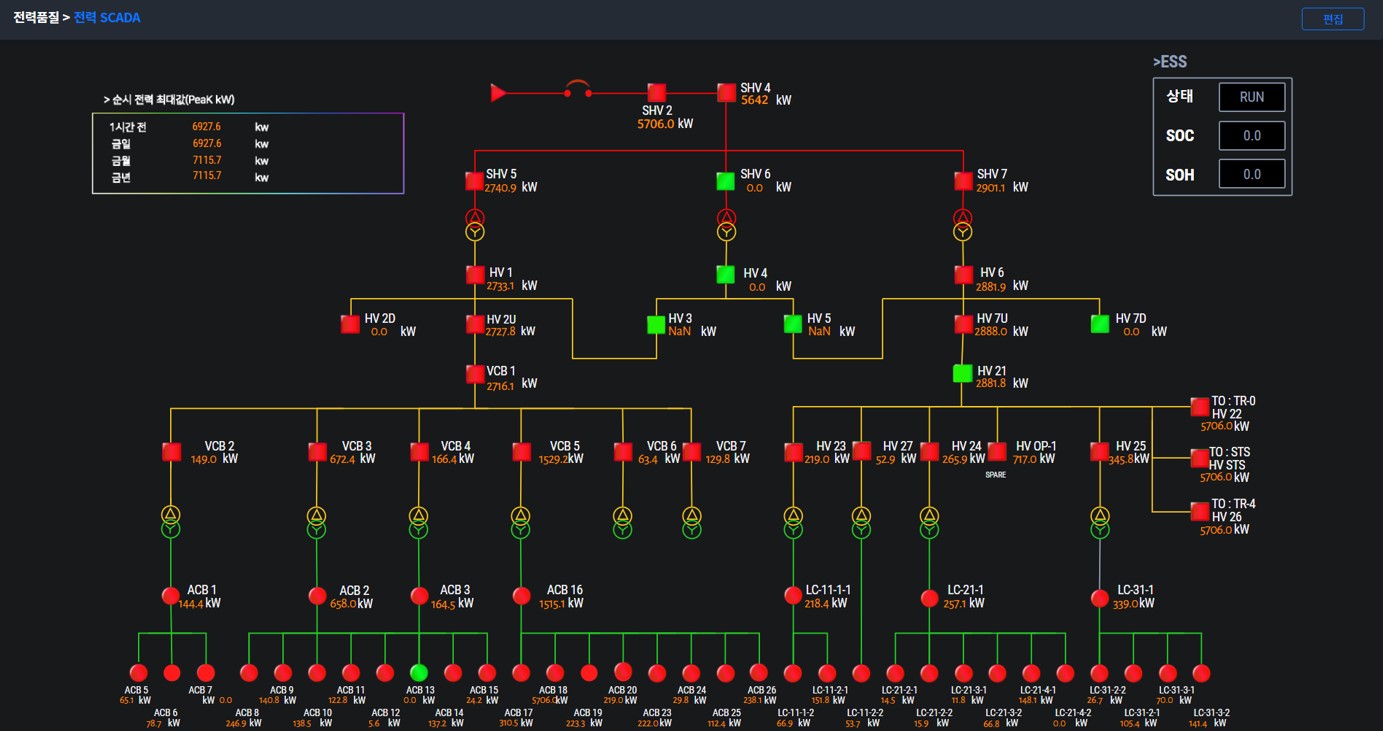
Task: Click the ESS SOC value field
Action: tap(1251, 135)
